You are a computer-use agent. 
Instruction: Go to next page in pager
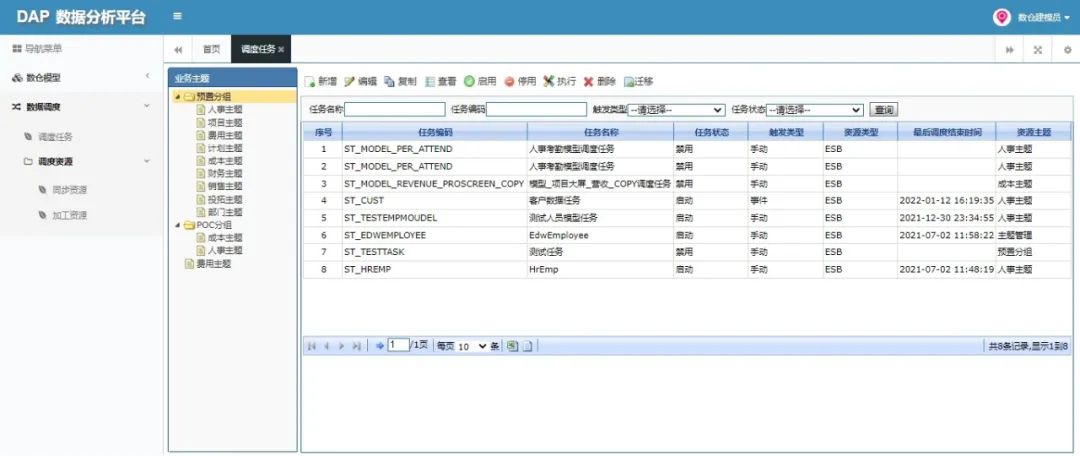(x=341, y=346)
